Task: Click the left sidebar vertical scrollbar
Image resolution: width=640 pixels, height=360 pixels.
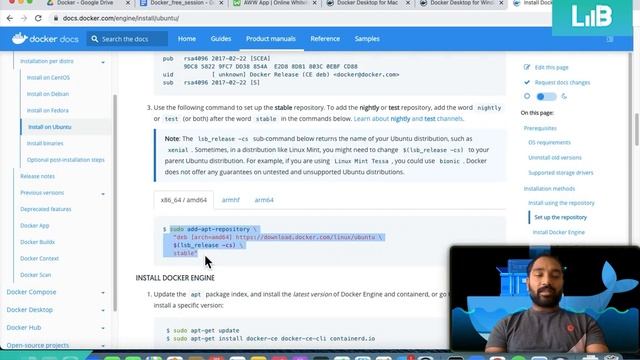Action: click(115, 202)
